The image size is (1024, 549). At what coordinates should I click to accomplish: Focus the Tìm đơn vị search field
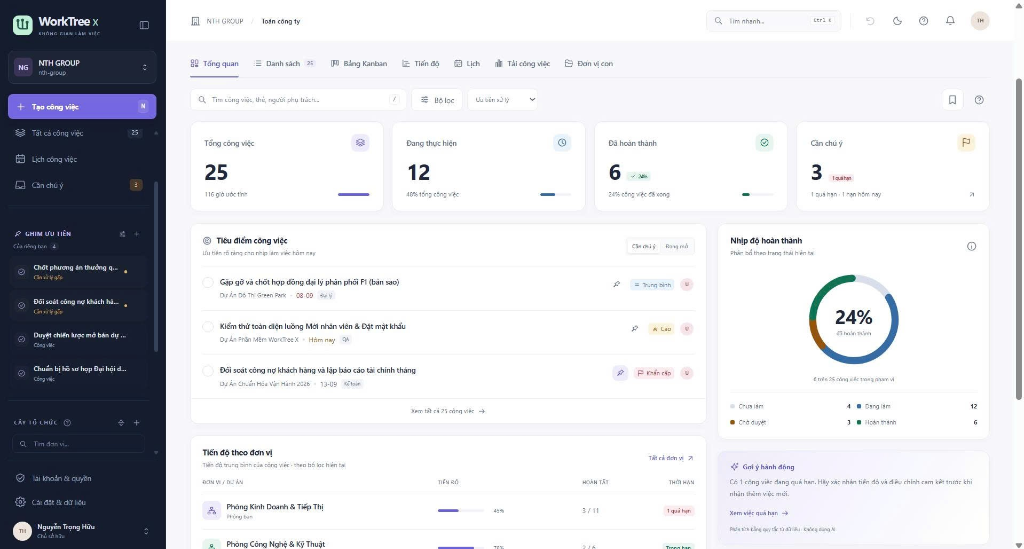pos(78,444)
